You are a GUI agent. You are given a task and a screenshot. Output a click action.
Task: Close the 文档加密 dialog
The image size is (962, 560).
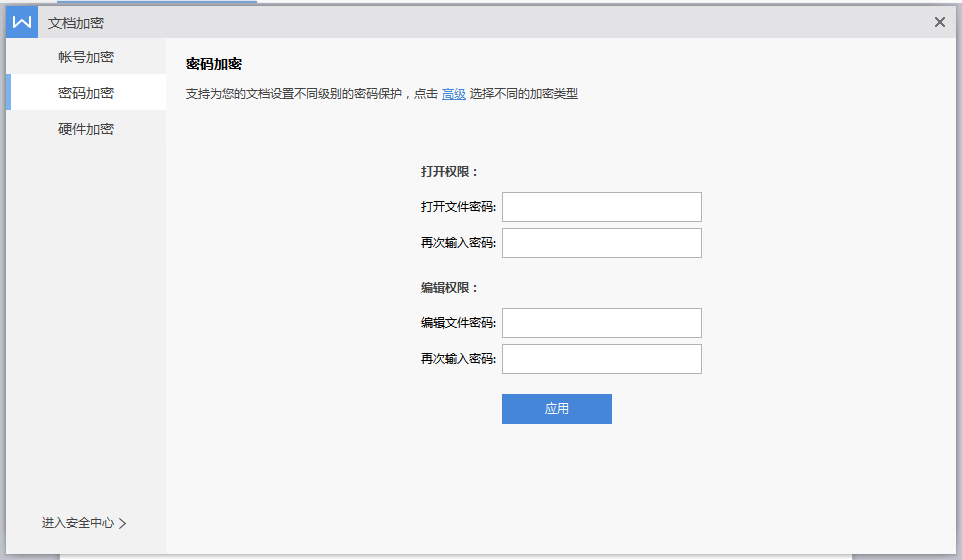pyautogui.click(x=939, y=23)
